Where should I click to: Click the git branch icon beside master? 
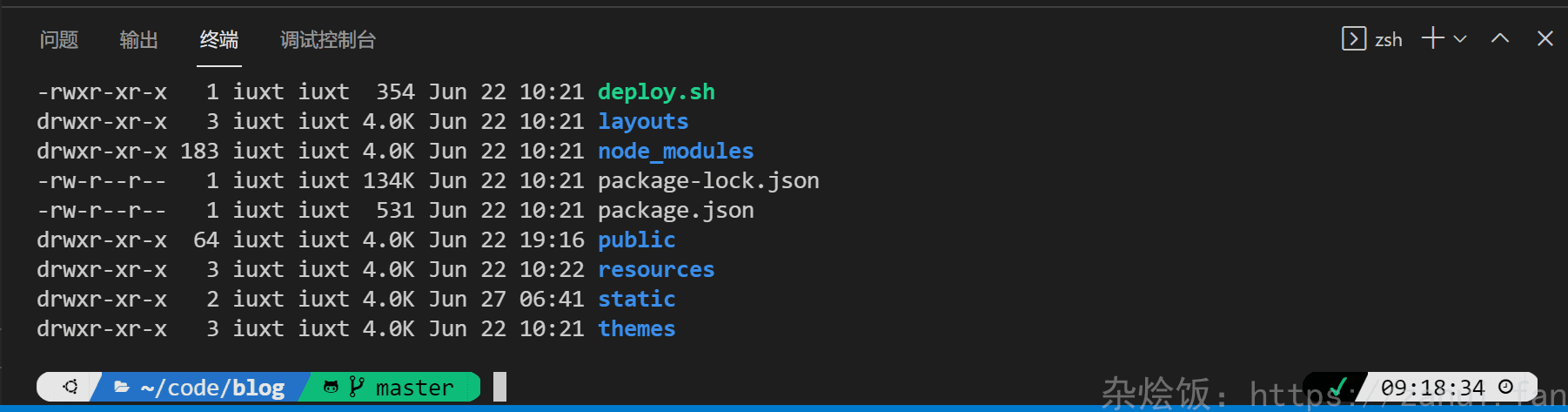click(356, 387)
